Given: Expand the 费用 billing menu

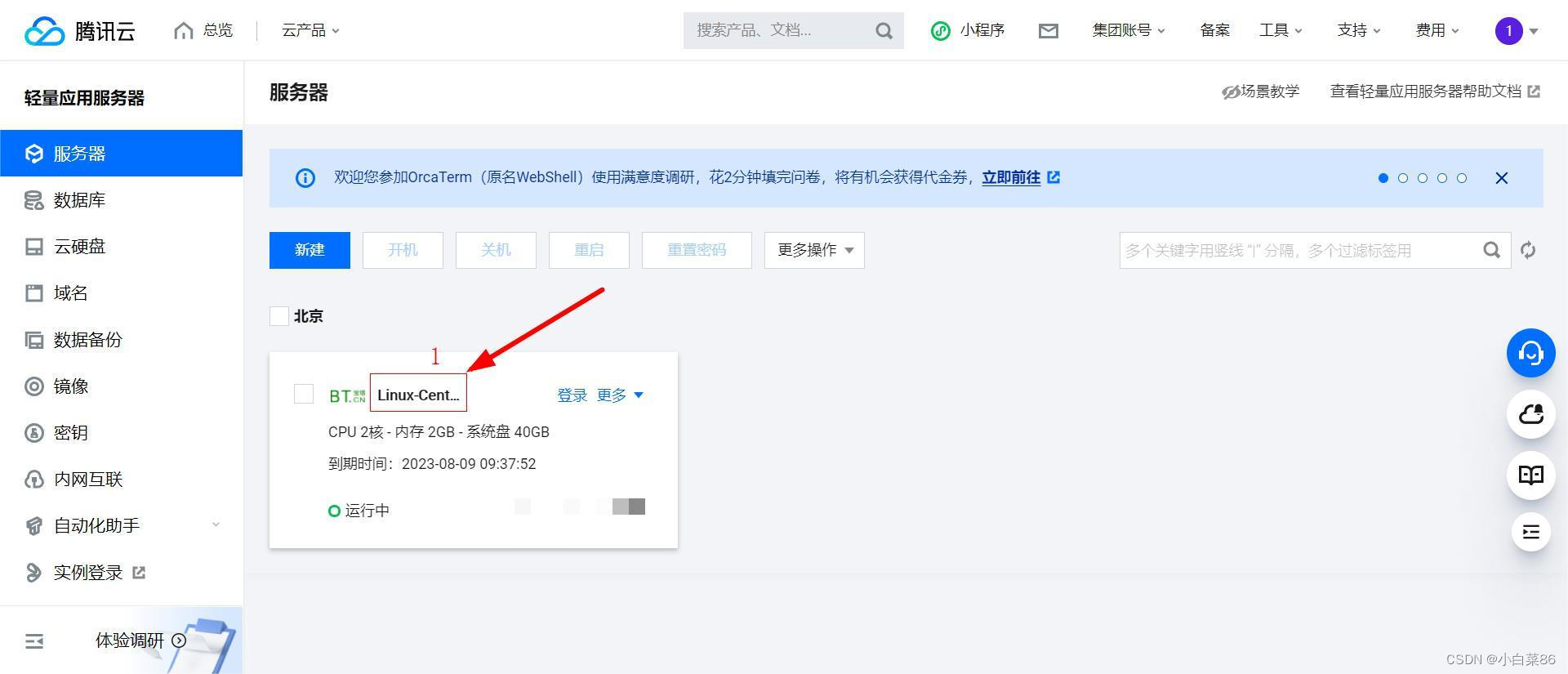Looking at the screenshot, I should point(1437,30).
